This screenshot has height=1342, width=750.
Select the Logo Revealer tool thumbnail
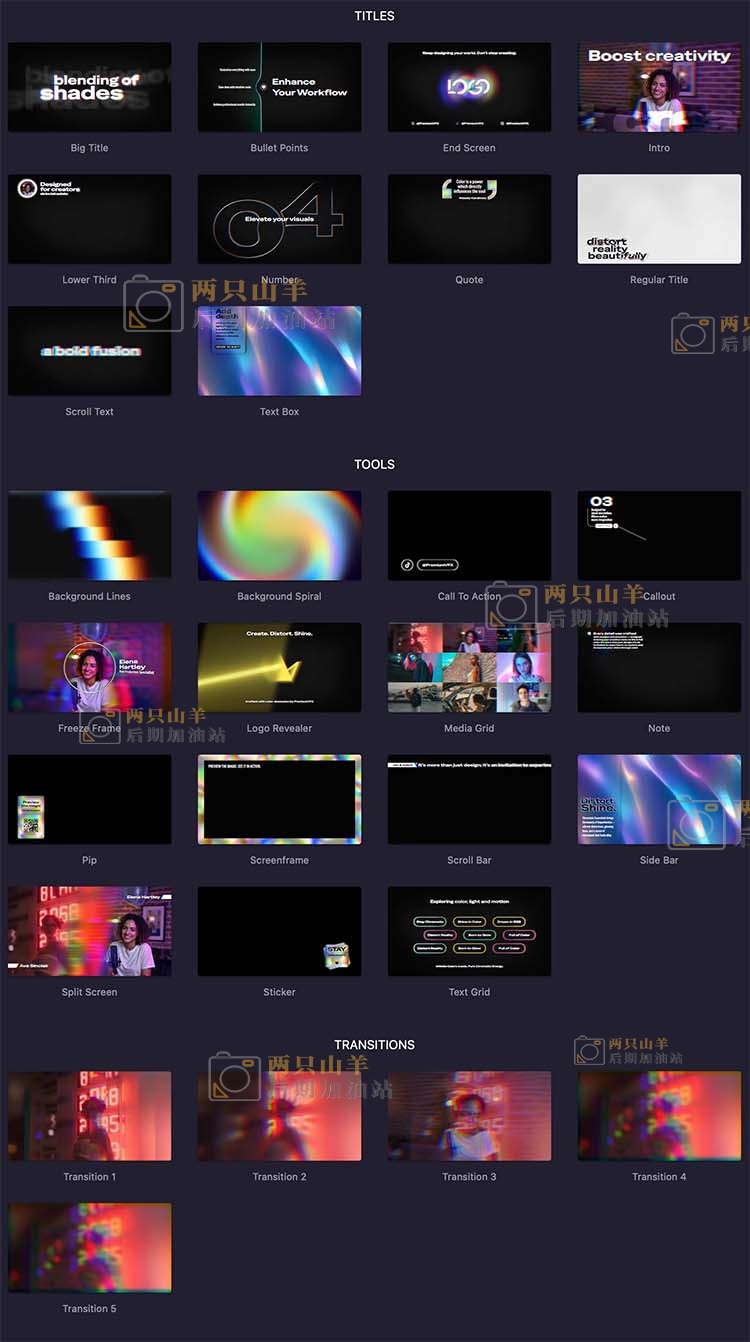[x=279, y=667]
